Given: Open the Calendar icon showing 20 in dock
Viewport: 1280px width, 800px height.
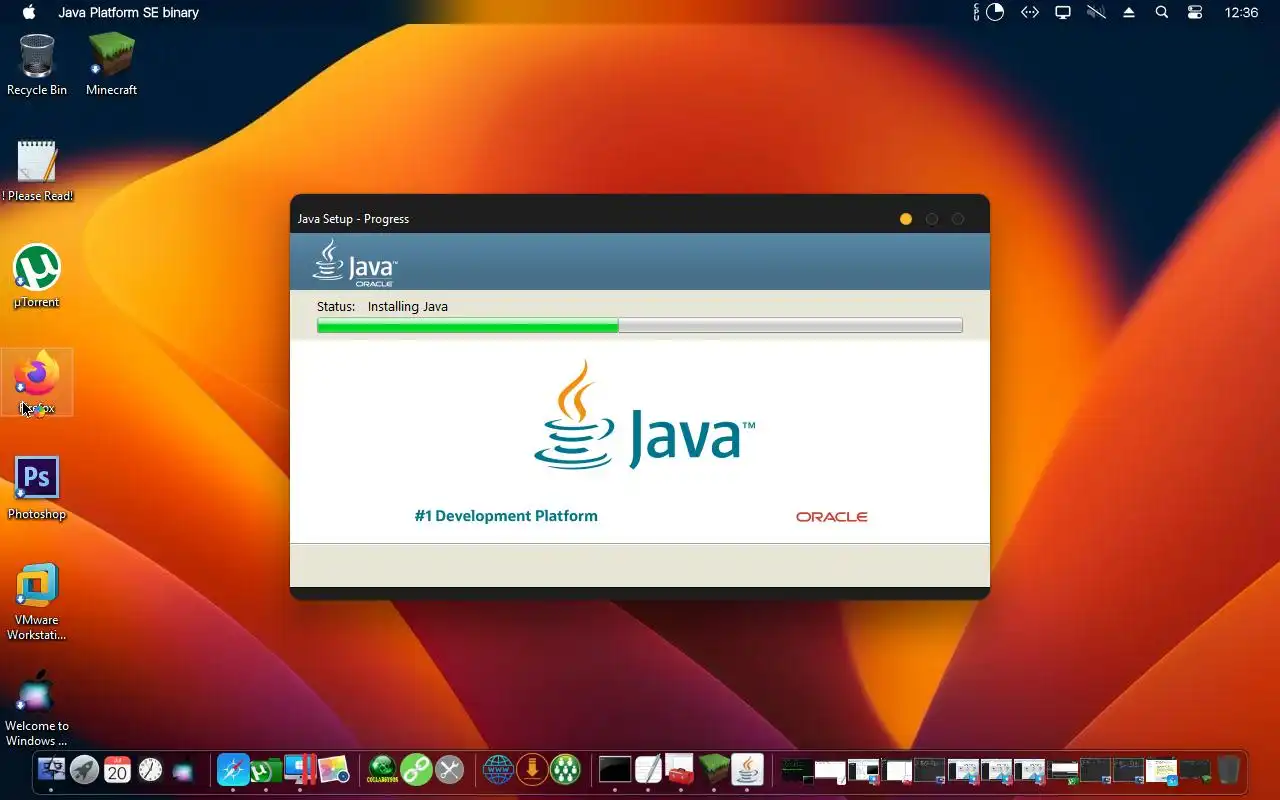Looking at the screenshot, I should (117, 769).
